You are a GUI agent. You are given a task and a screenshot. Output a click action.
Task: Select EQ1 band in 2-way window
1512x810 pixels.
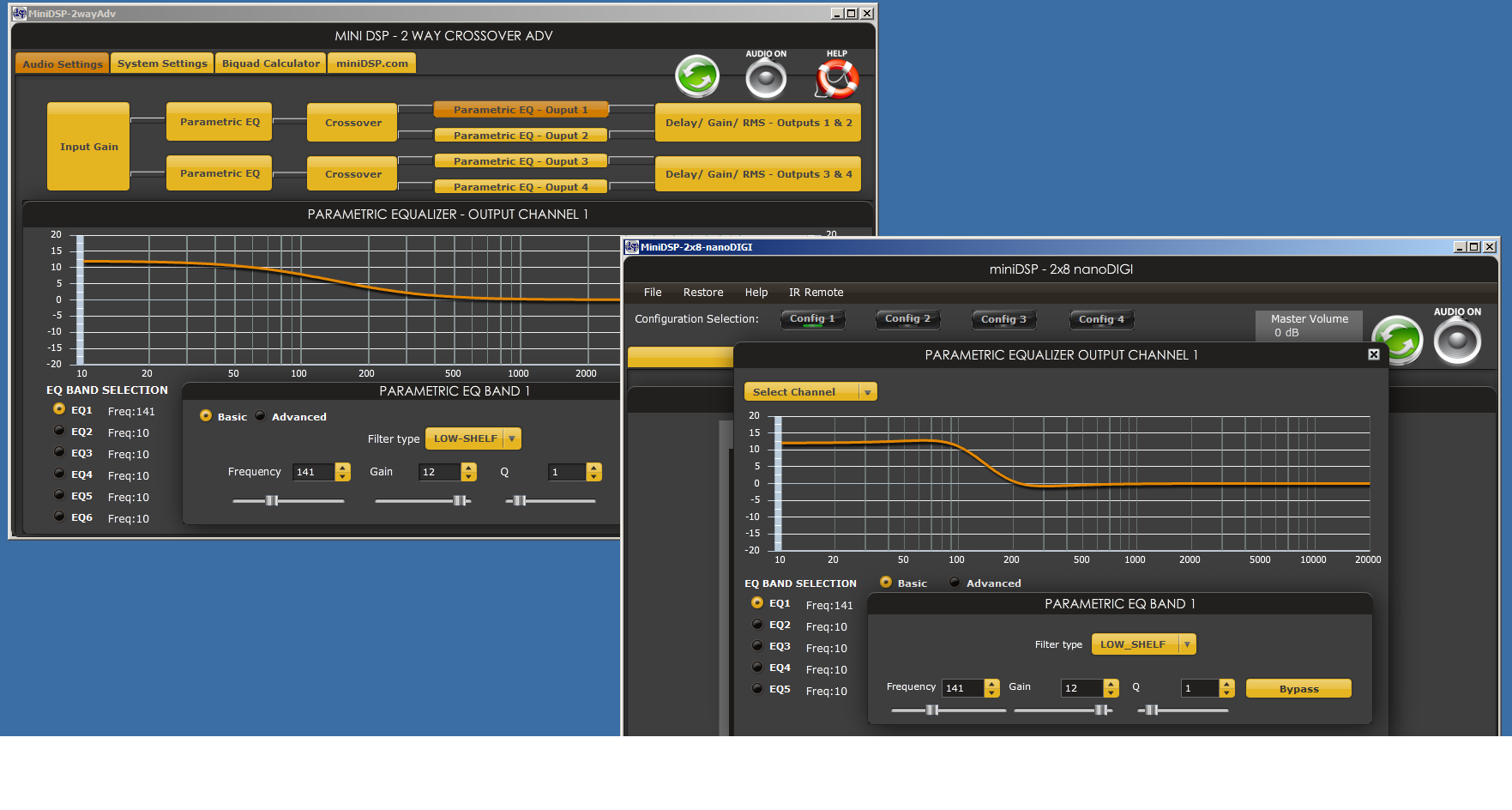59,409
